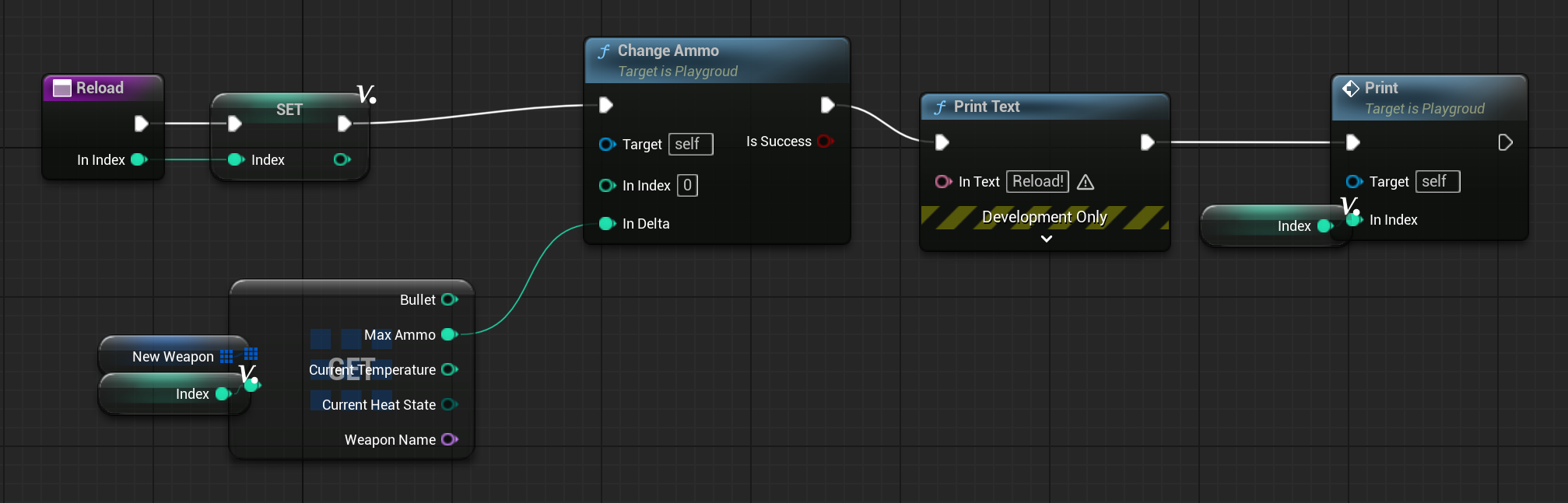1568x503 pixels.
Task: Click the Index variable pin near Print node
Action: (1325, 226)
